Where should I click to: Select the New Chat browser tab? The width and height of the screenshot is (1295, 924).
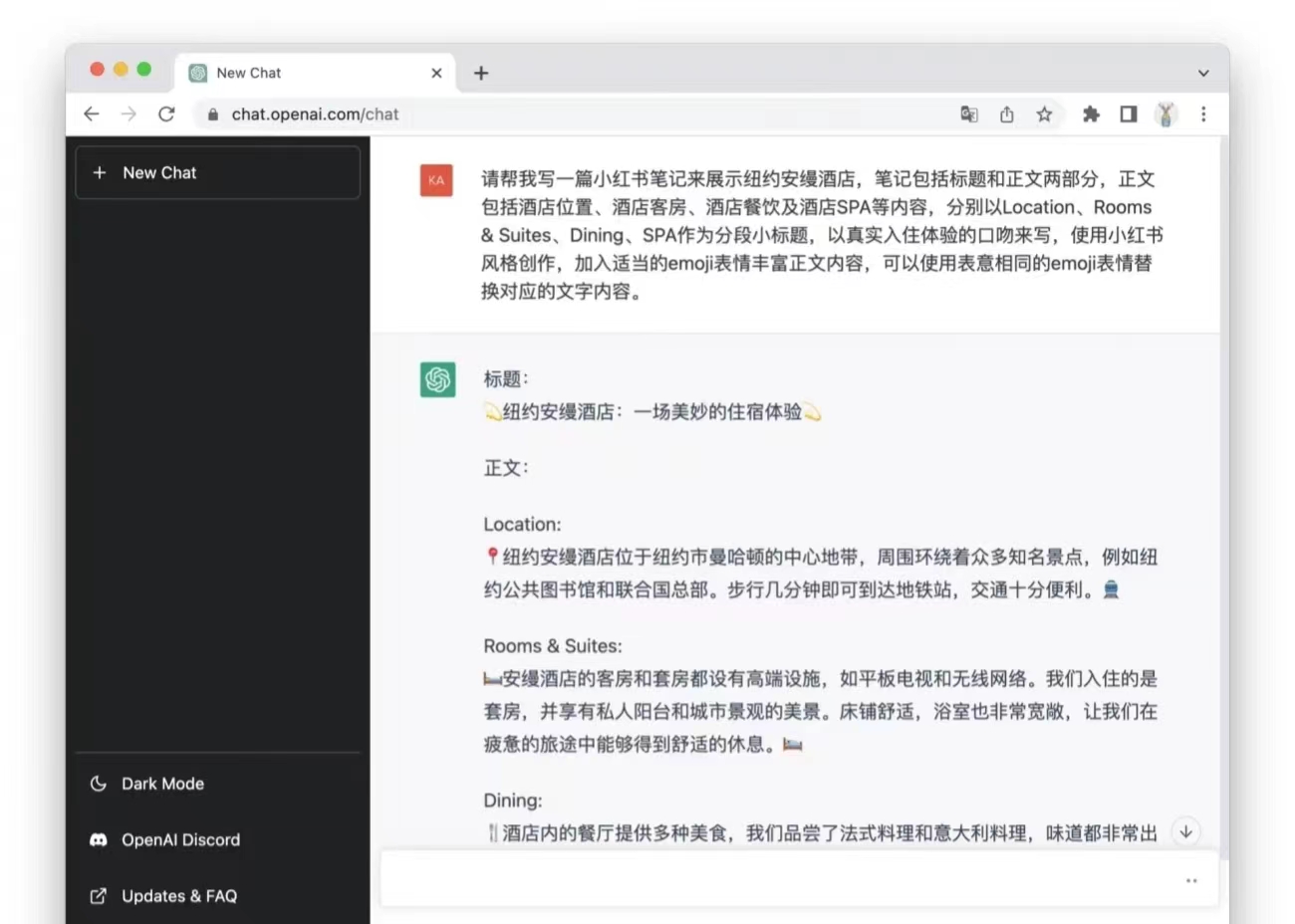coord(315,73)
